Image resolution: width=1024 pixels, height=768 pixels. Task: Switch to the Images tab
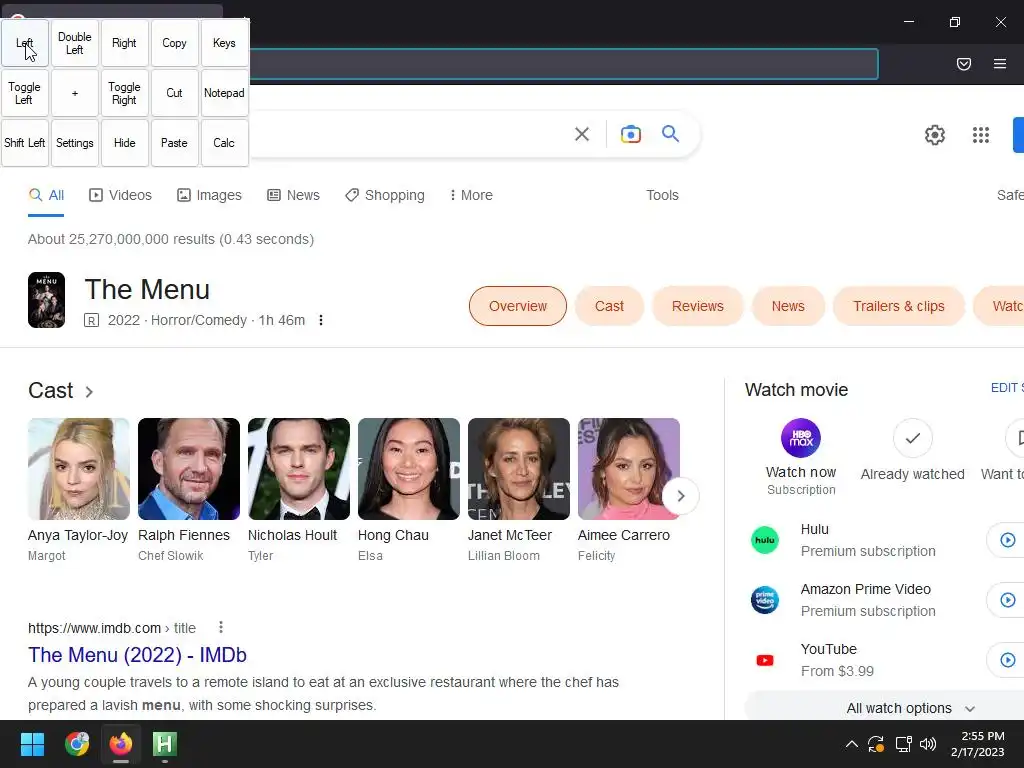pyautogui.click(x=209, y=195)
